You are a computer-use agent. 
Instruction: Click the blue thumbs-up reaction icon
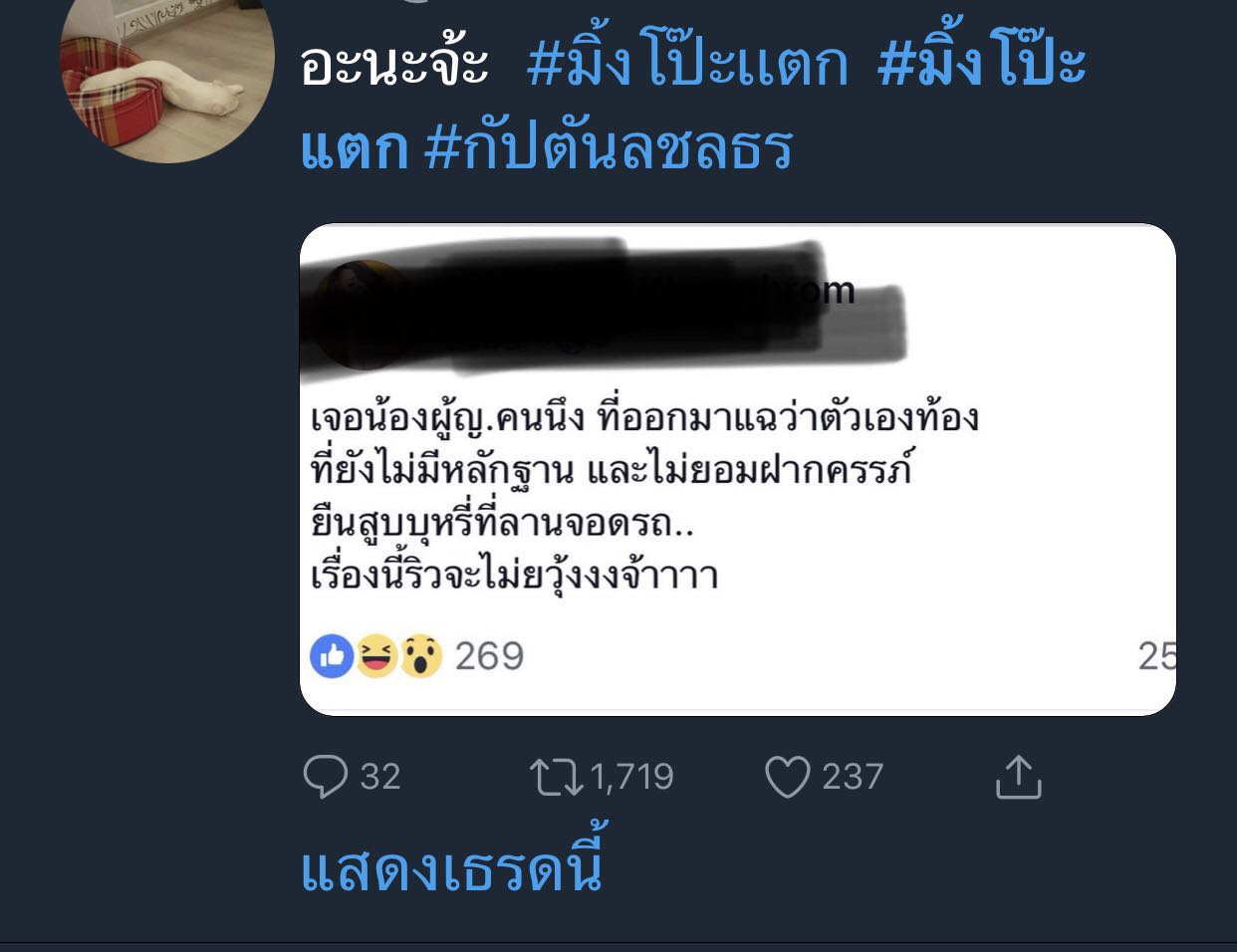click(332, 656)
